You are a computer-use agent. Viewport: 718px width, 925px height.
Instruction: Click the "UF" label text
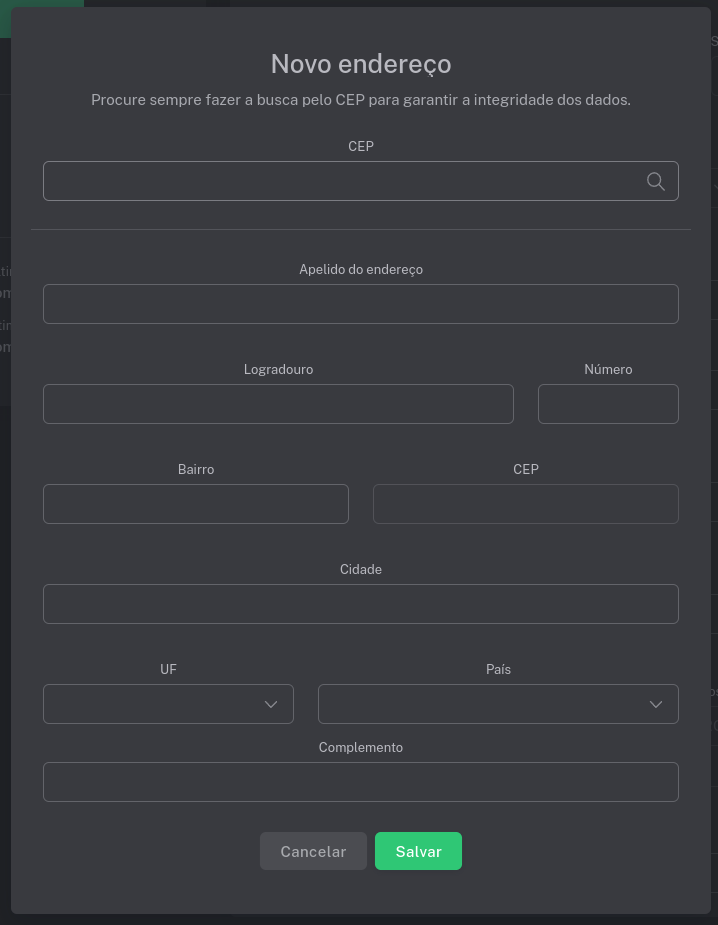coord(168,669)
